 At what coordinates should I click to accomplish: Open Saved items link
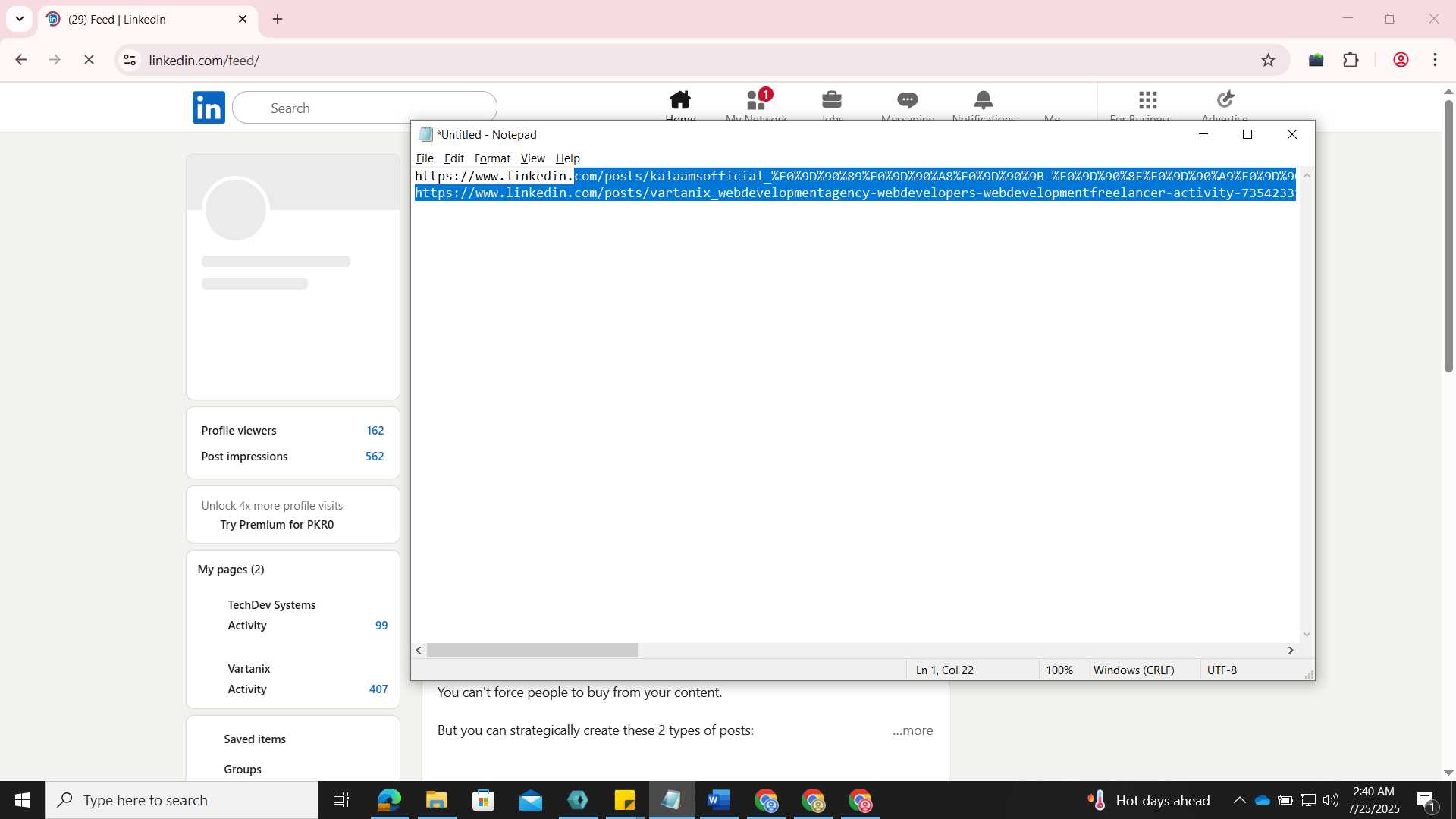click(255, 739)
